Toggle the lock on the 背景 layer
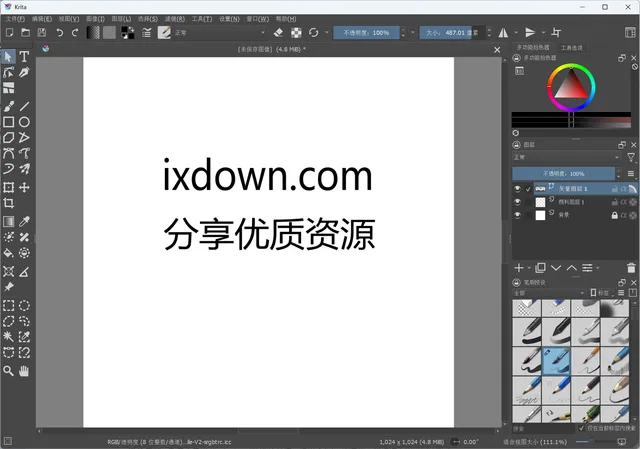The height and width of the screenshot is (449, 640). (x=614, y=215)
